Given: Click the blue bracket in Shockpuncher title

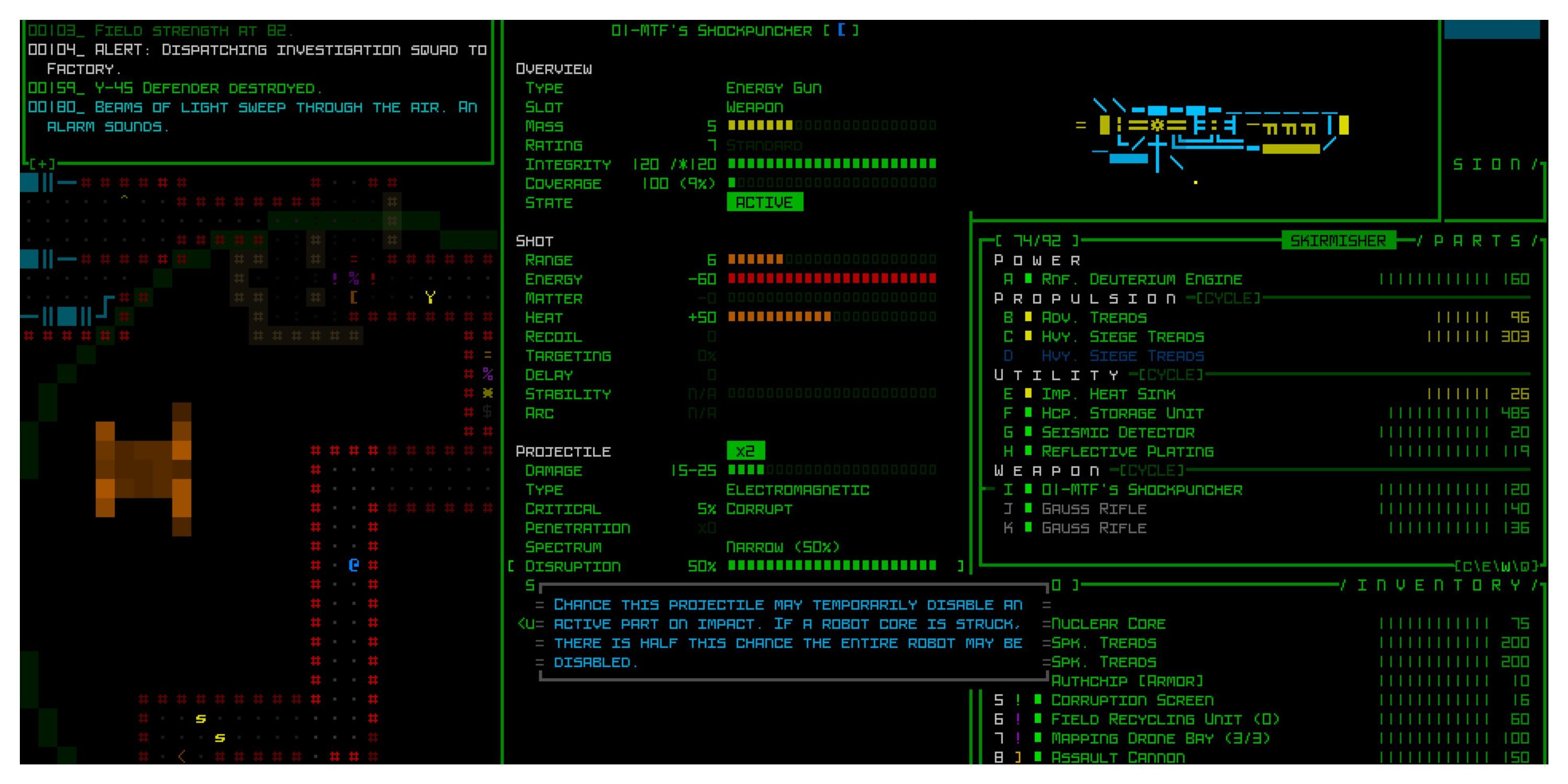Looking at the screenshot, I should click(841, 30).
